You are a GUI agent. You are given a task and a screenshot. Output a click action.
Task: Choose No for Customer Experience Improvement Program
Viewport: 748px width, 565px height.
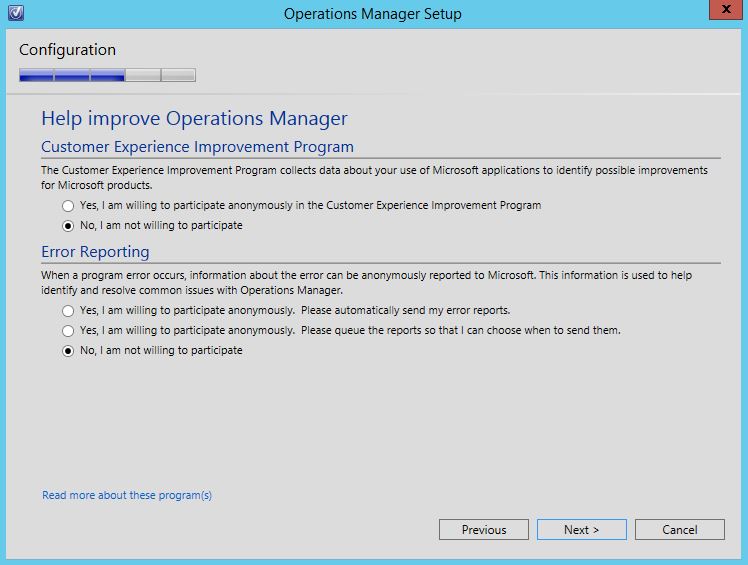tap(68, 225)
